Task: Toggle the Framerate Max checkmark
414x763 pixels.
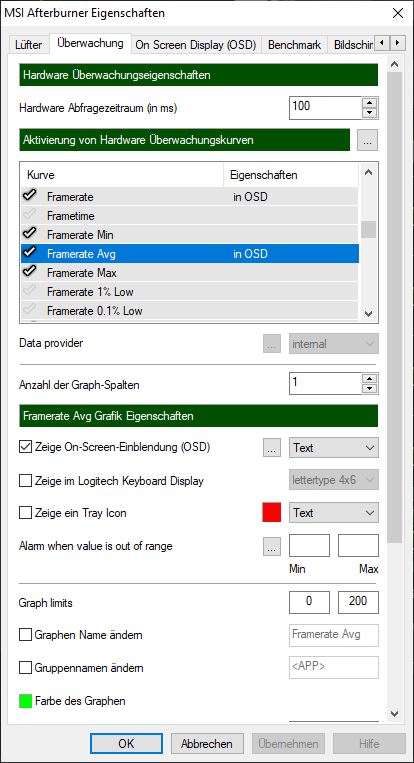Action: click(x=30, y=272)
